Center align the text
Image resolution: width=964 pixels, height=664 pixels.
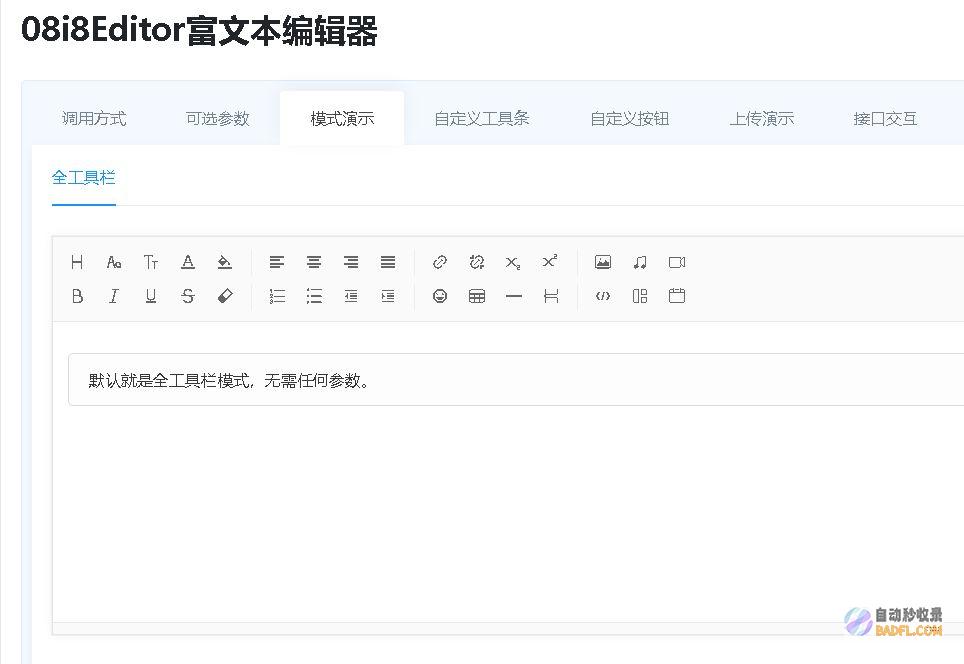pyautogui.click(x=314, y=263)
